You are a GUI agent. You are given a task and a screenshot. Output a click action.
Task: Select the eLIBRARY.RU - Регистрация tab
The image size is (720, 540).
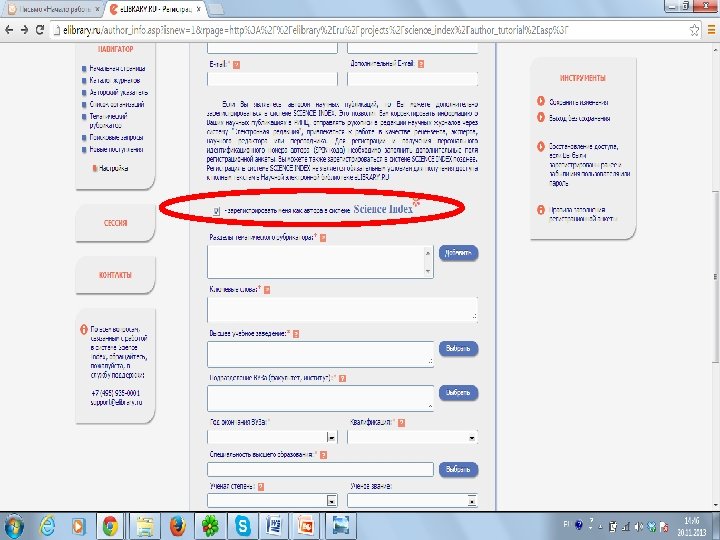click(156, 9)
